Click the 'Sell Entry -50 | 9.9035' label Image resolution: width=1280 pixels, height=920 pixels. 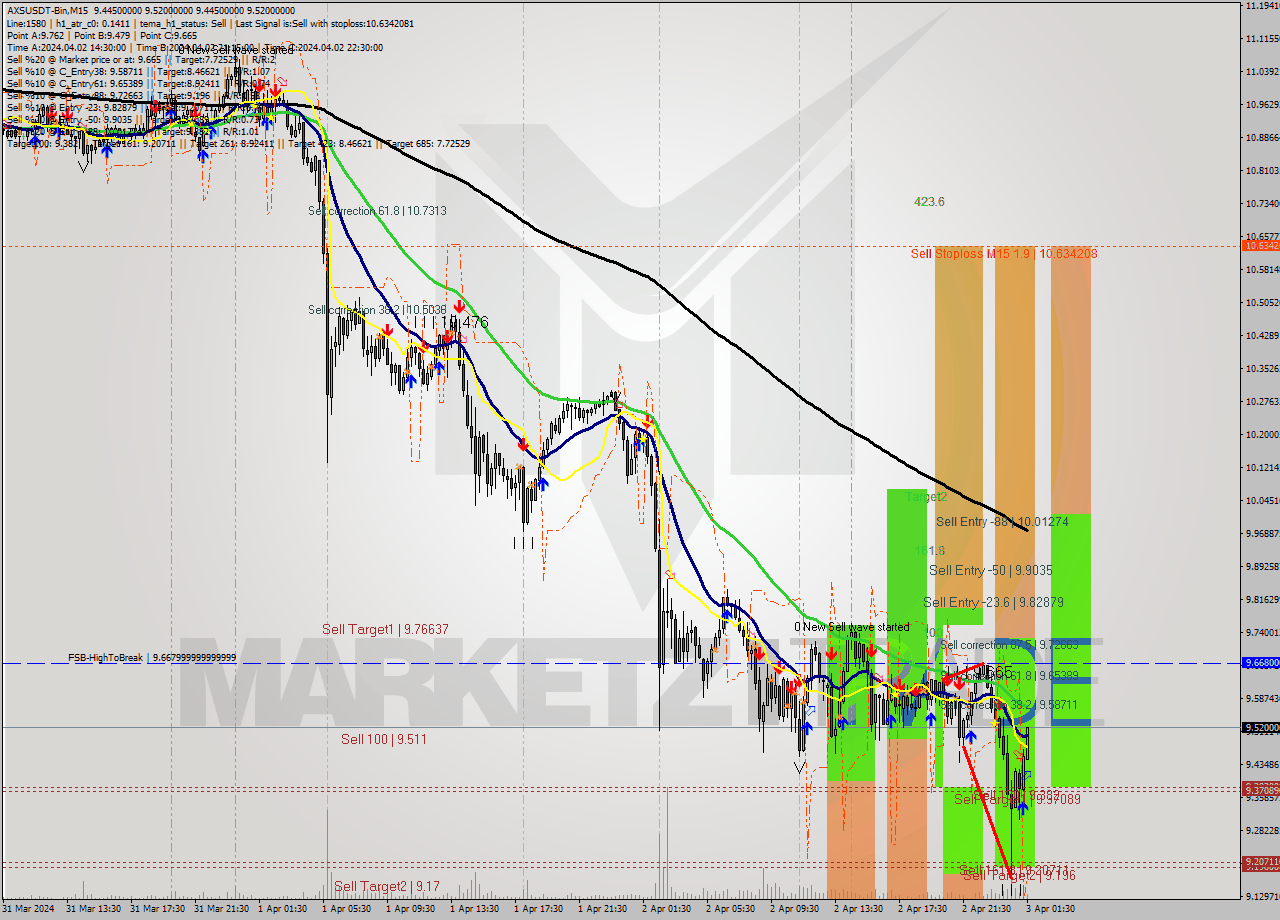990,570
